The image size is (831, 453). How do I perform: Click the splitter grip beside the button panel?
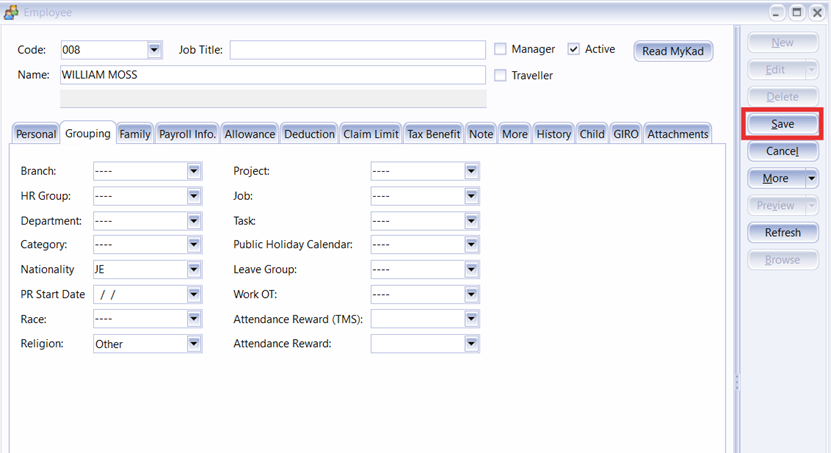coord(736,382)
